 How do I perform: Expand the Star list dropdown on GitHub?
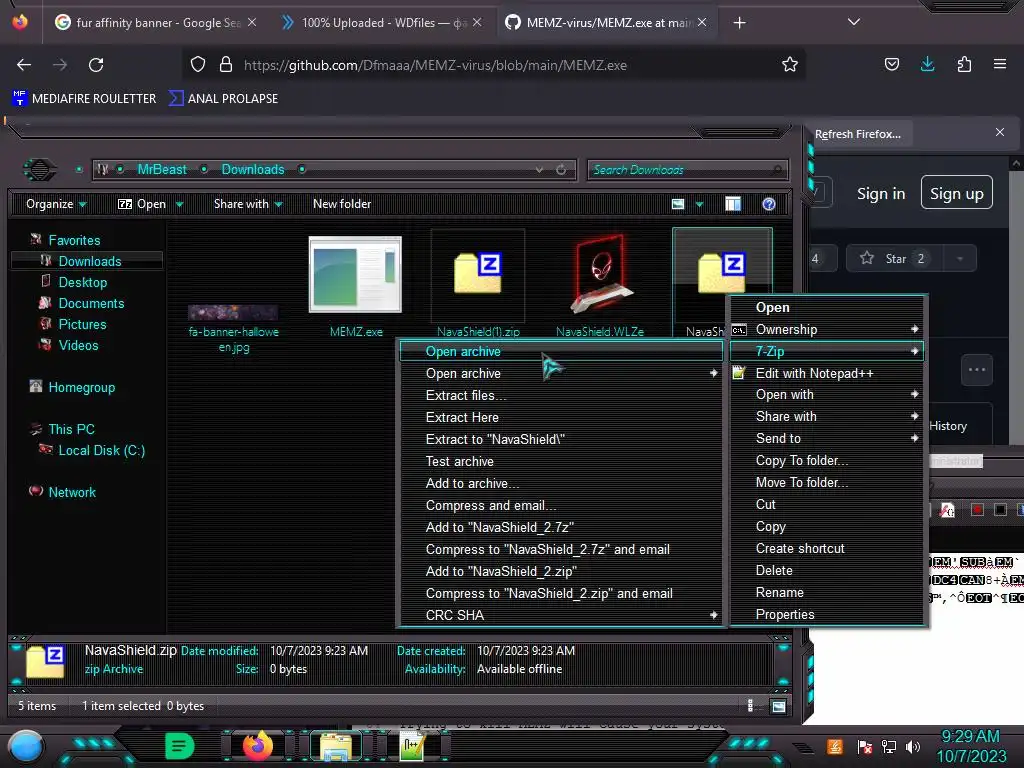[x=959, y=259]
